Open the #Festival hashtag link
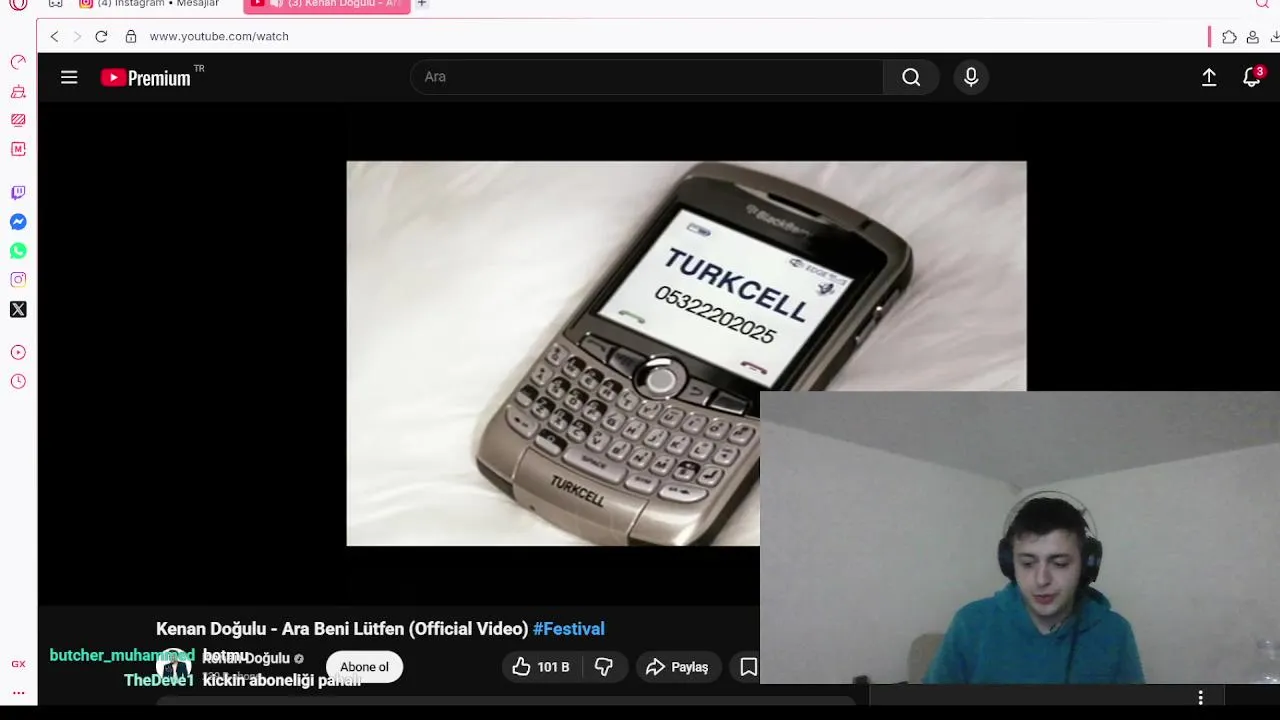 (569, 629)
